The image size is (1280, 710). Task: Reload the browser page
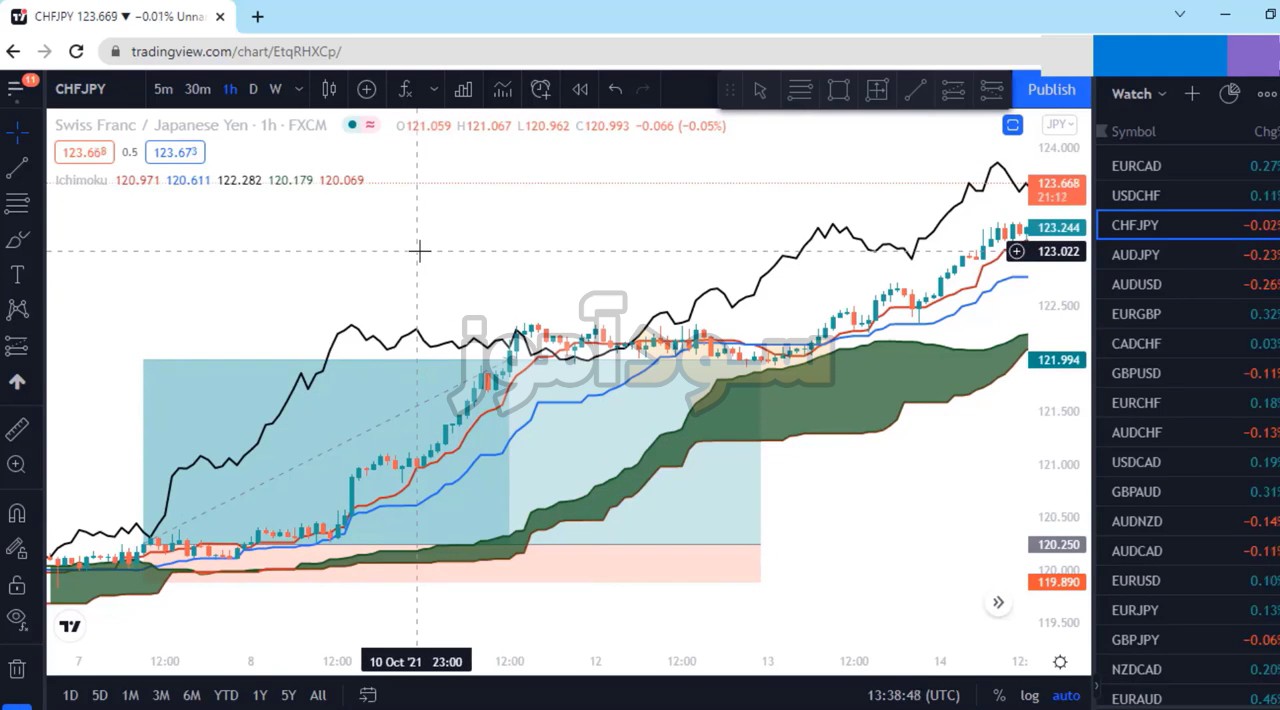[76, 51]
